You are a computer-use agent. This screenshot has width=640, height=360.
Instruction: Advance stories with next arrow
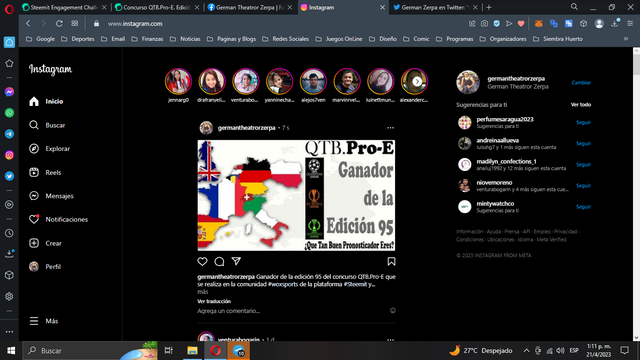coord(417,82)
